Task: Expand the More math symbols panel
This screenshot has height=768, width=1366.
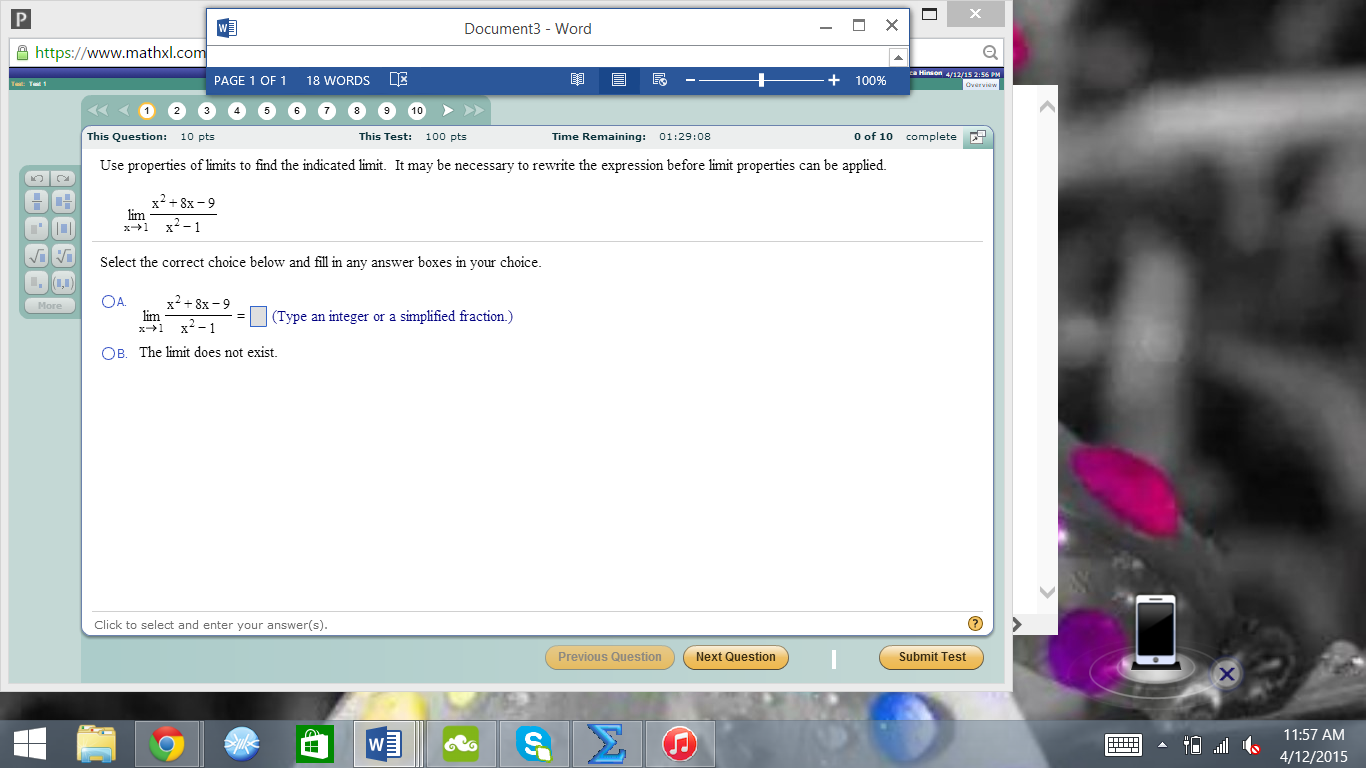Action: tap(50, 305)
